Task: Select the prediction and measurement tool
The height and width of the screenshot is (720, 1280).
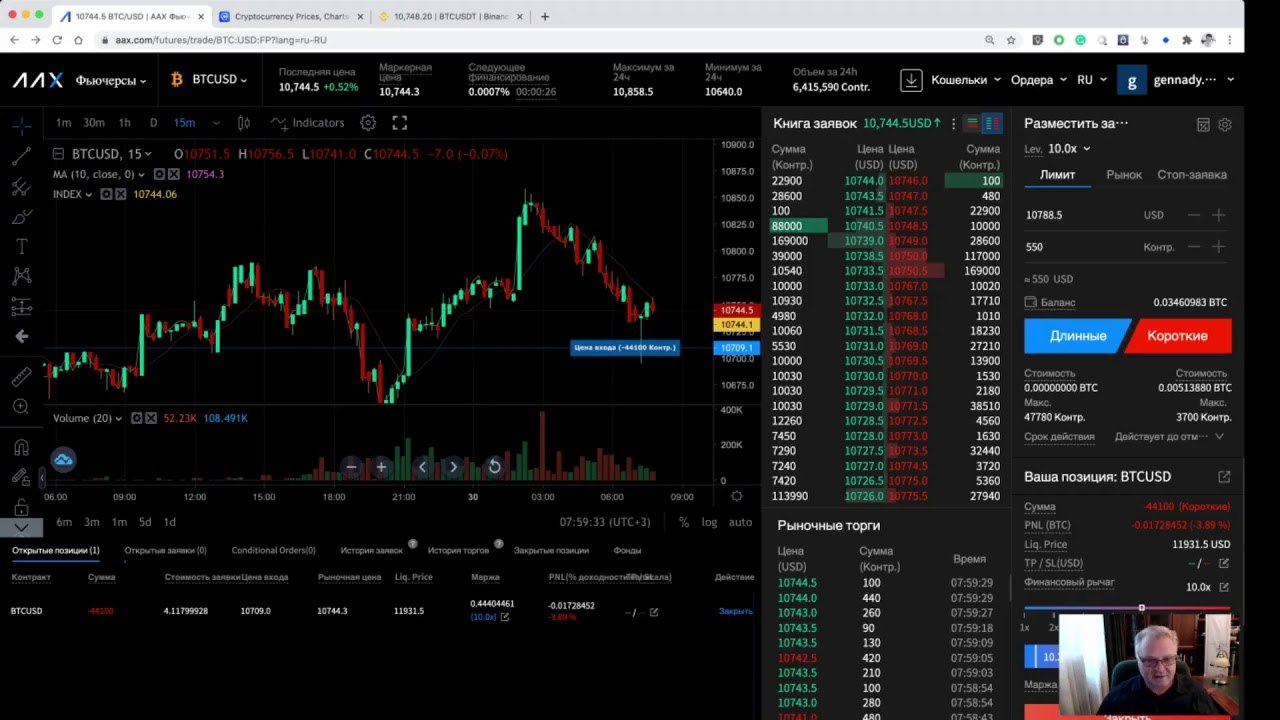Action: point(21,306)
